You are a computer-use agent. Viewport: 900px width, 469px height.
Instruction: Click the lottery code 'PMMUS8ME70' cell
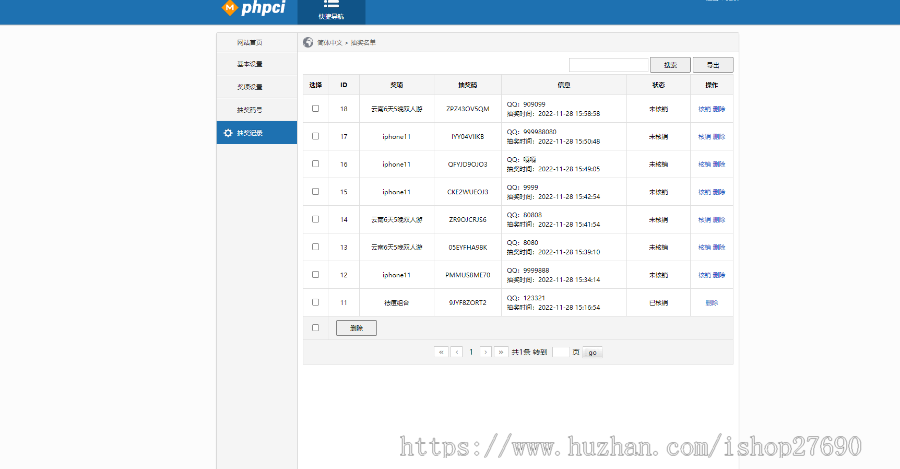pyautogui.click(x=468, y=275)
